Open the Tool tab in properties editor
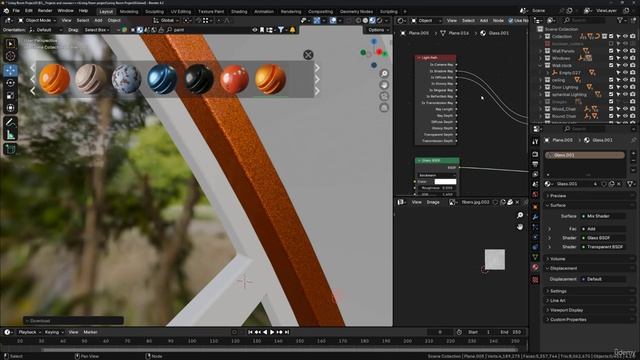This screenshot has width=640, height=360. [x=535, y=142]
